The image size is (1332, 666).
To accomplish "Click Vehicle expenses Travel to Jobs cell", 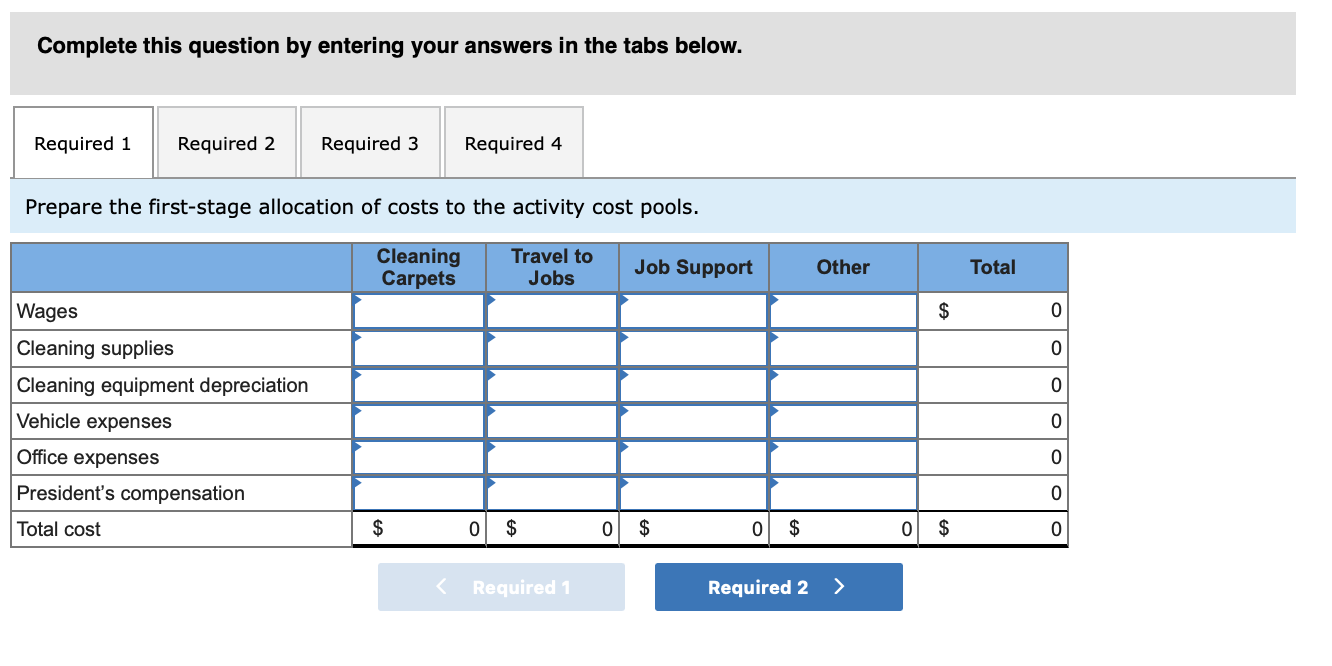I will pos(552,421).
